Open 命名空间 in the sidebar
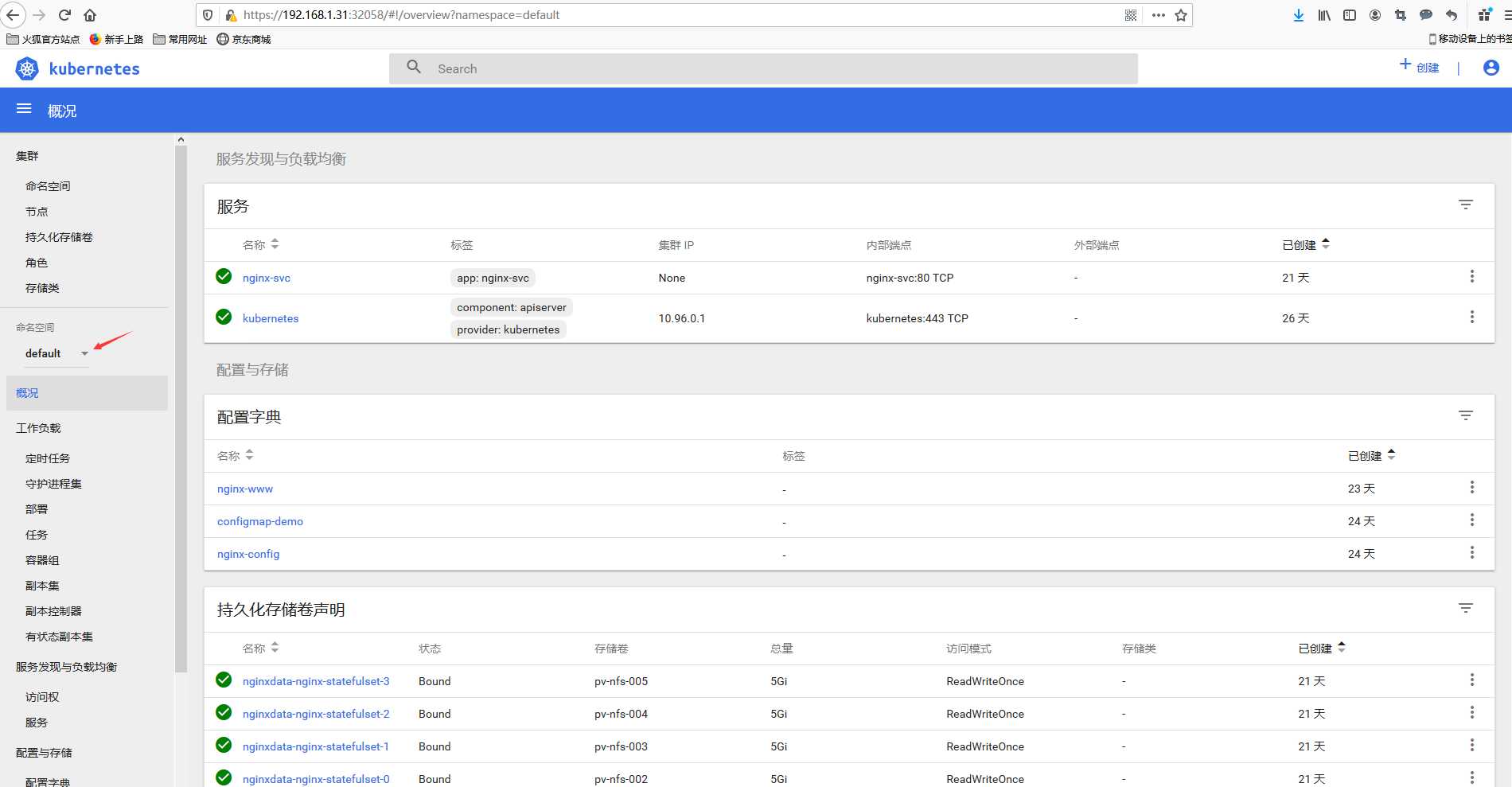Viewport: 1512px width, 787px height. pos(48,186)
